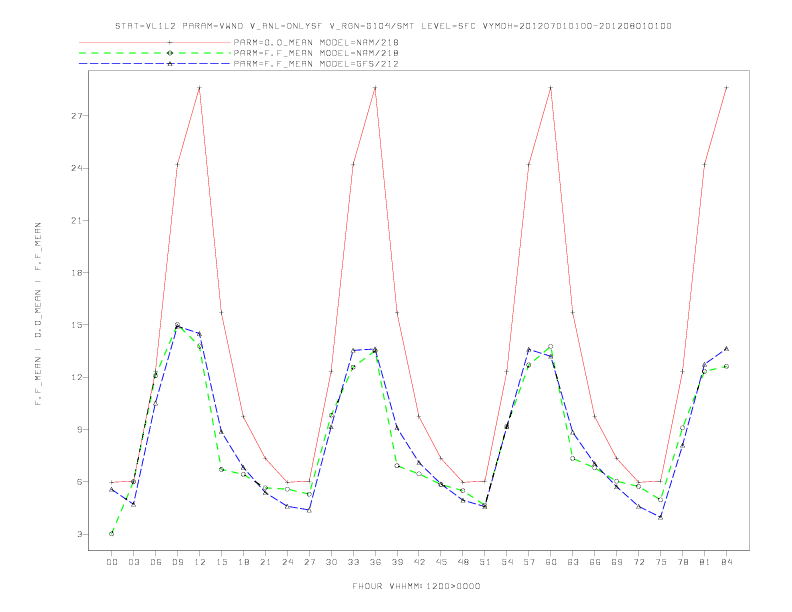Click the y-axis tick label 3
792x612 pixels.
click(80, 534)
